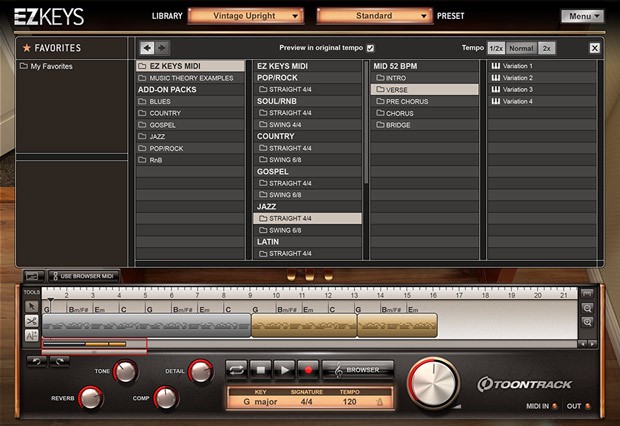Click the ruler icon above zoom buttons
Screen dimensions: 620x426
[x=587, y=293]
